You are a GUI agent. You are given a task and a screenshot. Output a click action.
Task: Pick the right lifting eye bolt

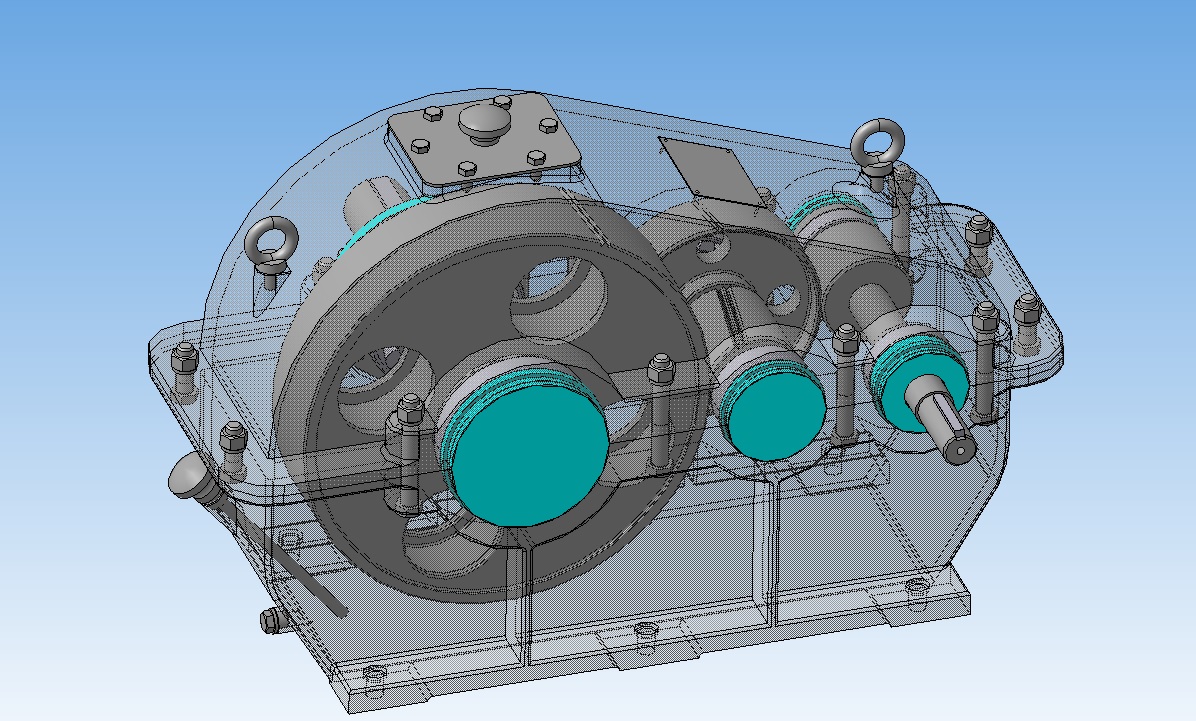point(876,149)
